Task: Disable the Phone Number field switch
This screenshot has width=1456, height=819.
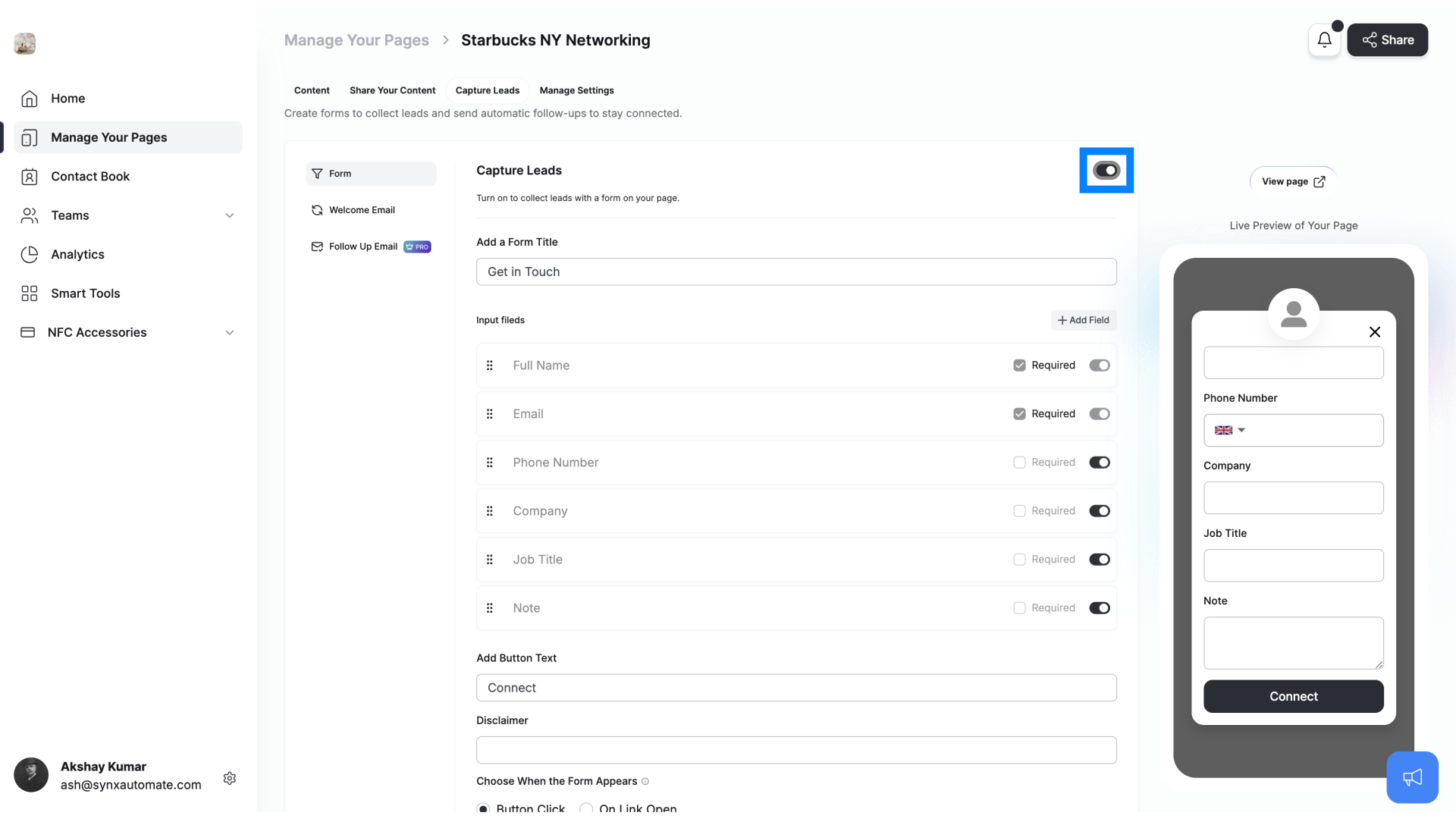Action: click(1100, 463)
